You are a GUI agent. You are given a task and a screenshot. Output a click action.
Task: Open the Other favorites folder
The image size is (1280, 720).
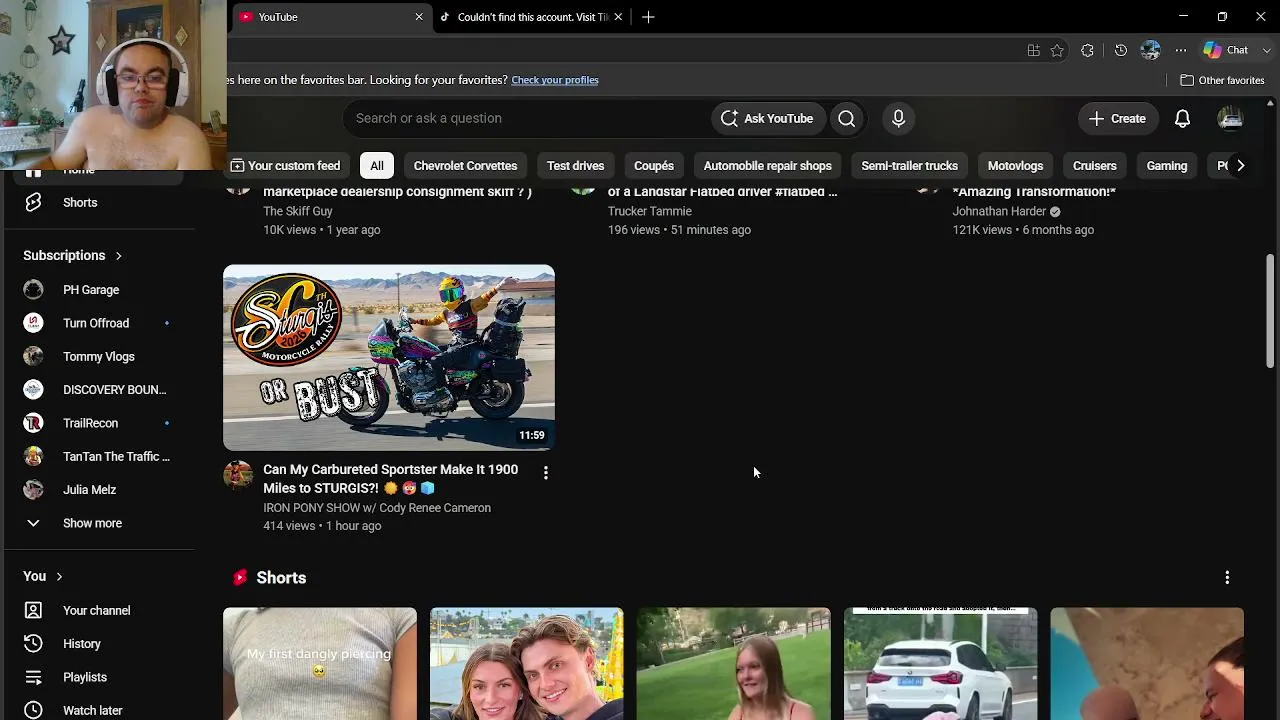[1222, 80]
